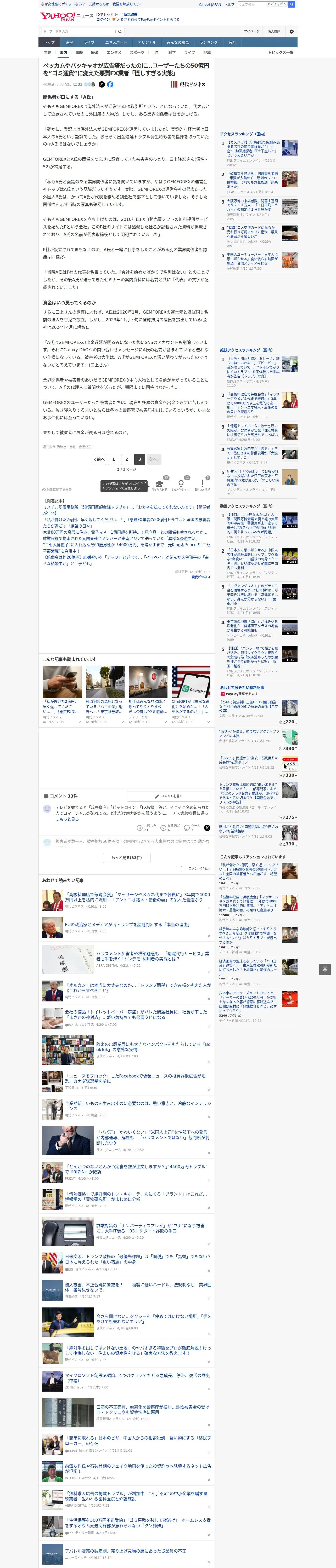Click the ログイン link
The image size is (336, 1568).
click(103, 20)
